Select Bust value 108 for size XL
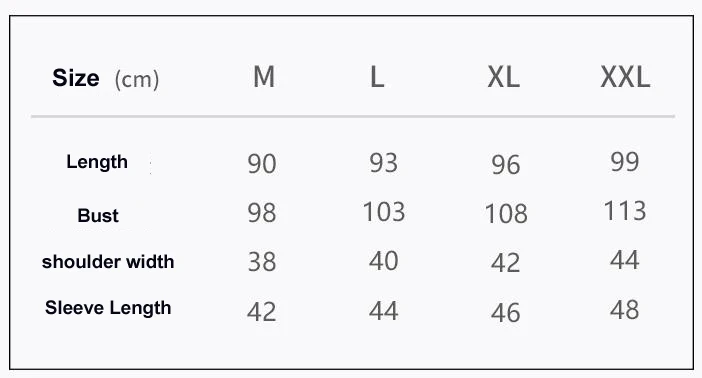702x378 pixels. 506,214
